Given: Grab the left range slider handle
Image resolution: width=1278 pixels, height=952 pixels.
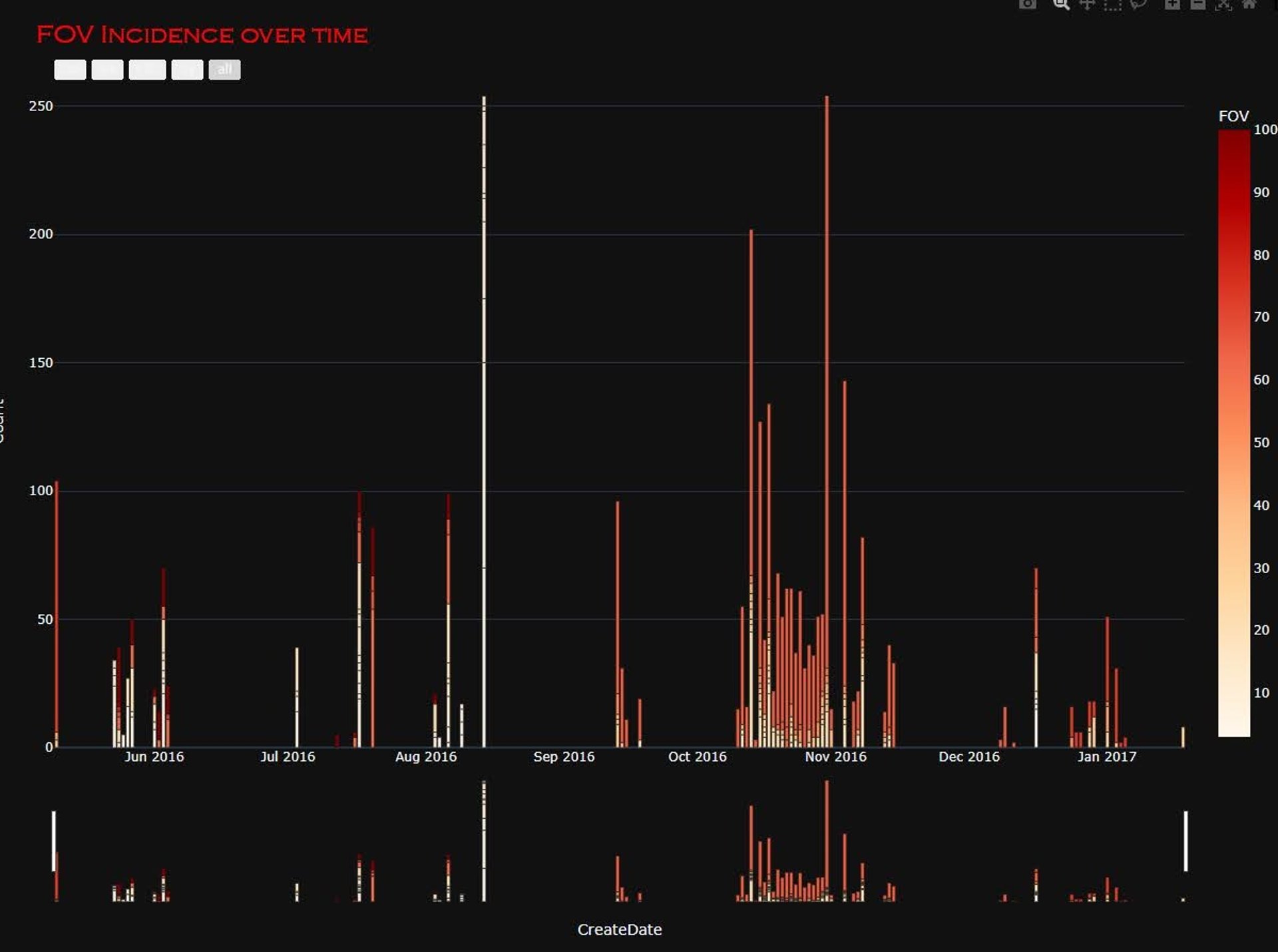Looking at the screenshot, I should tap(54, 841).
